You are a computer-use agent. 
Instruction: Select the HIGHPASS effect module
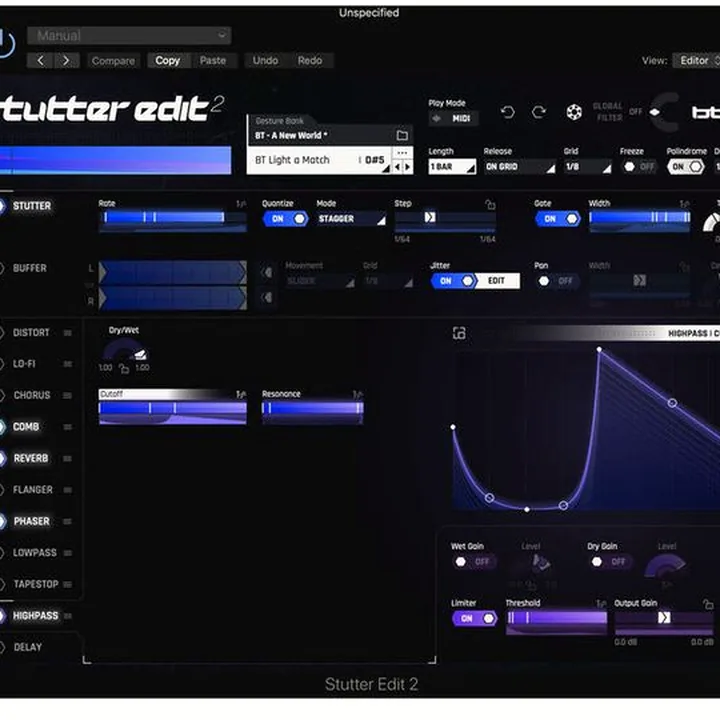(35, 616)
